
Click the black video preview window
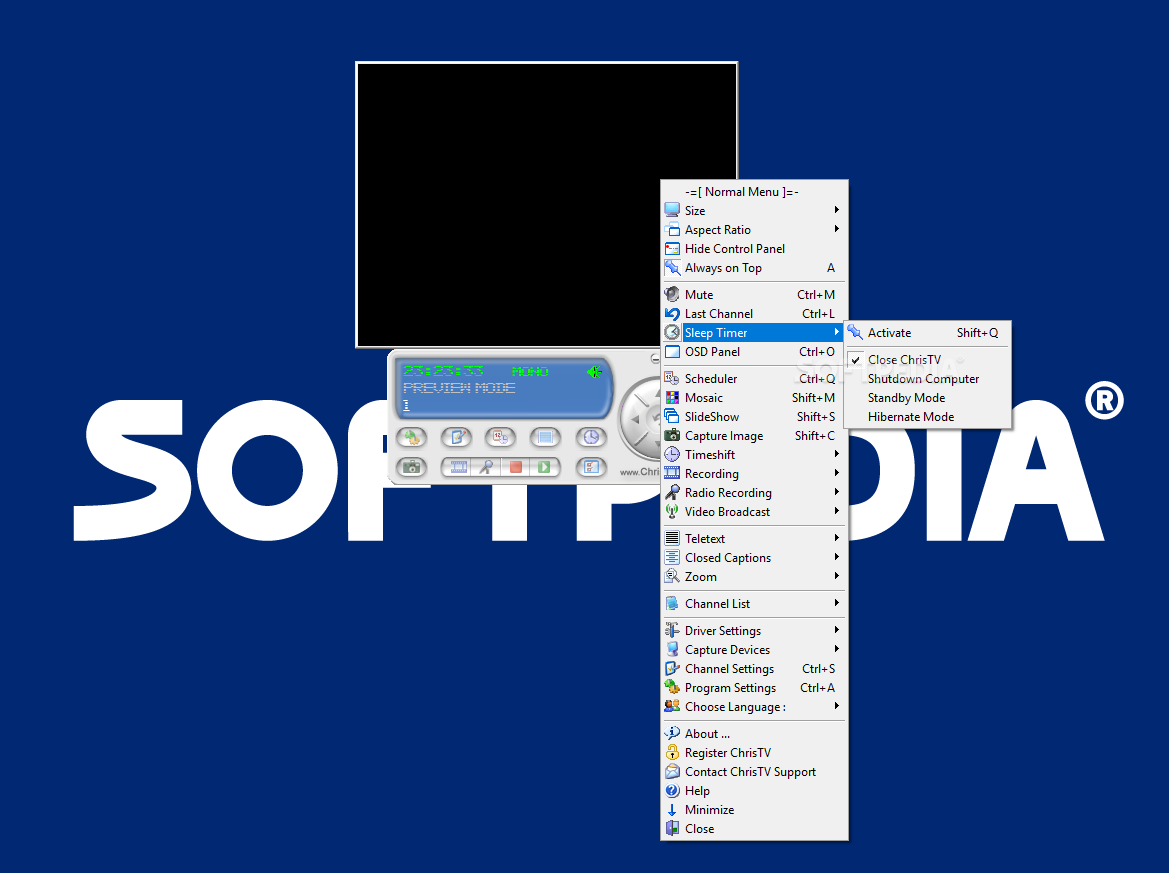tap(546, 204)
